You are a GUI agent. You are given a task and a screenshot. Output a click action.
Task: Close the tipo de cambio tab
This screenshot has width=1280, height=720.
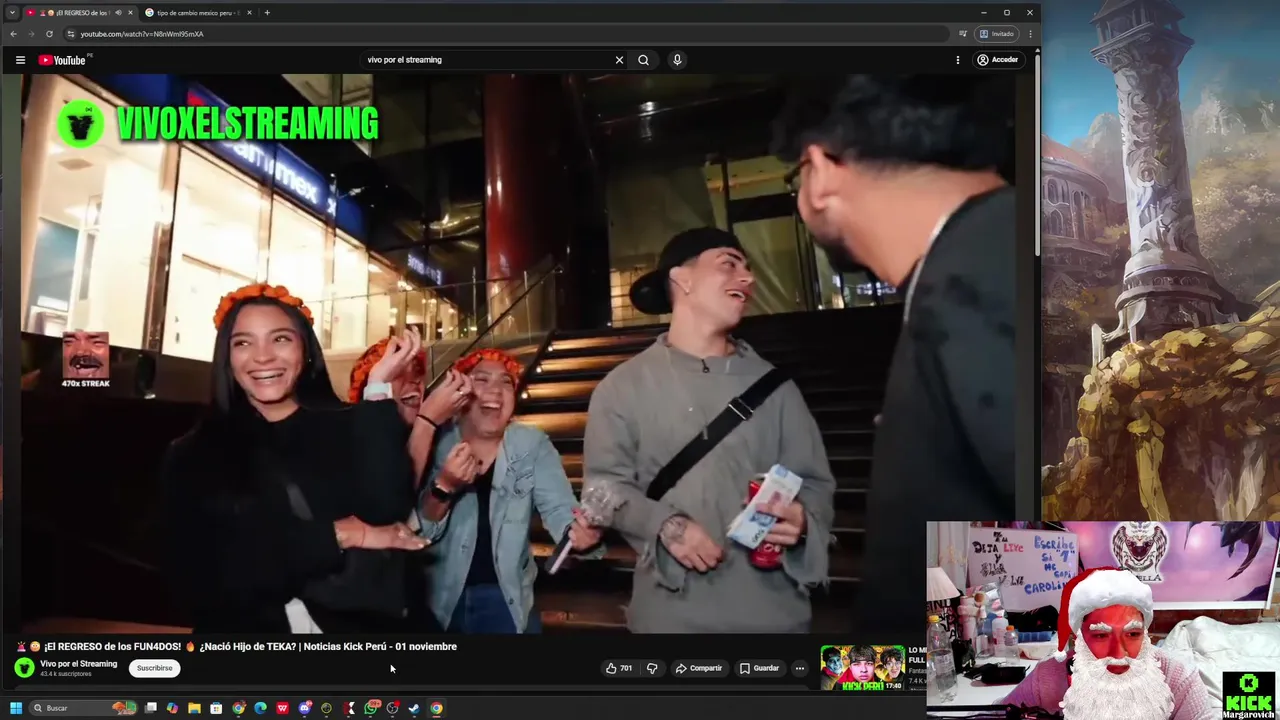coord(249,13)
